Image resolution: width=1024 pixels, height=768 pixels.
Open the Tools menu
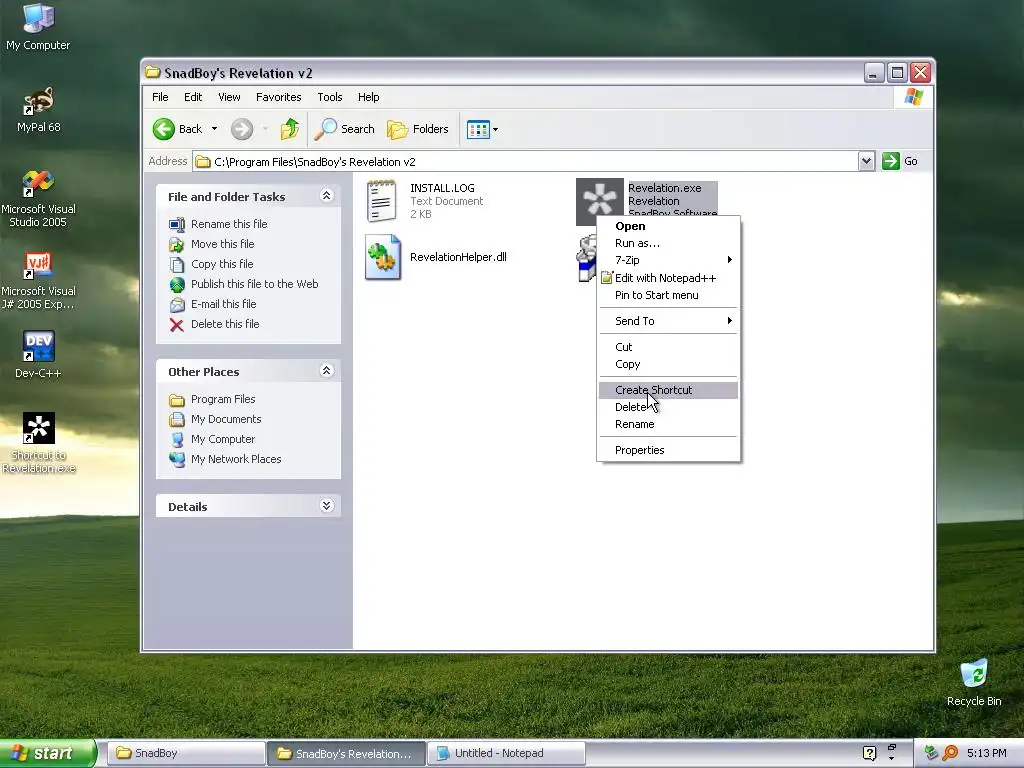point(330,97)
